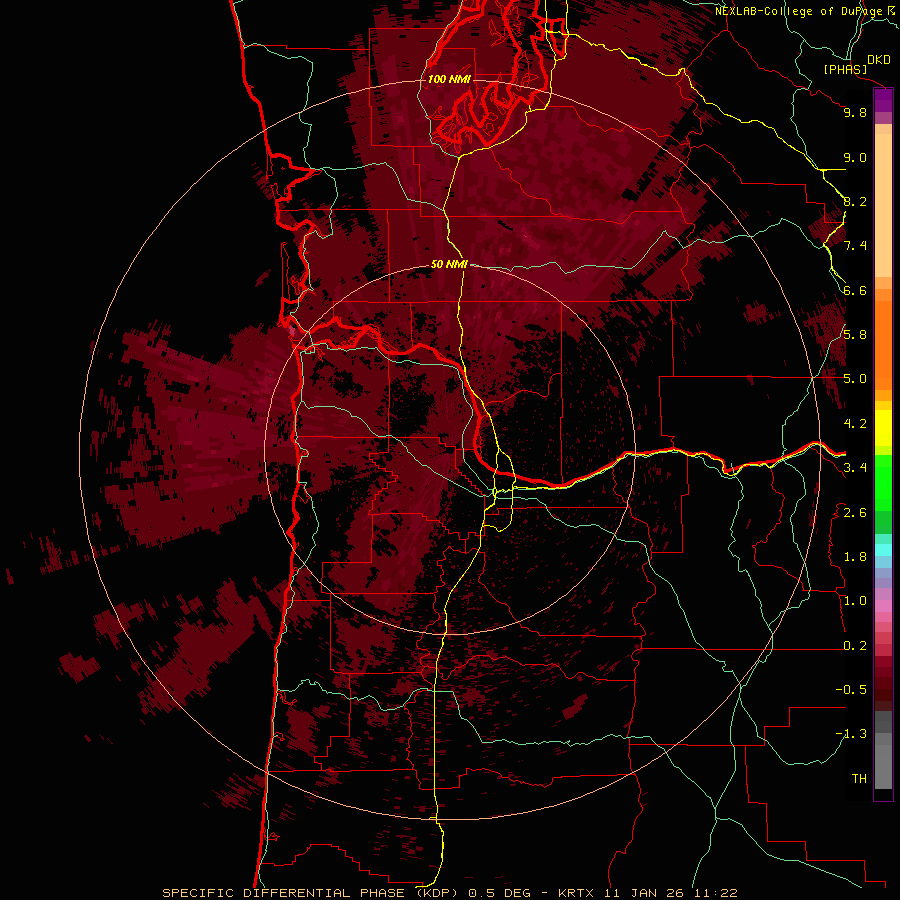This screenshot has height=900, width=900.
Task: Click the -1.3 value on the legend
Action: pos(851,734)
